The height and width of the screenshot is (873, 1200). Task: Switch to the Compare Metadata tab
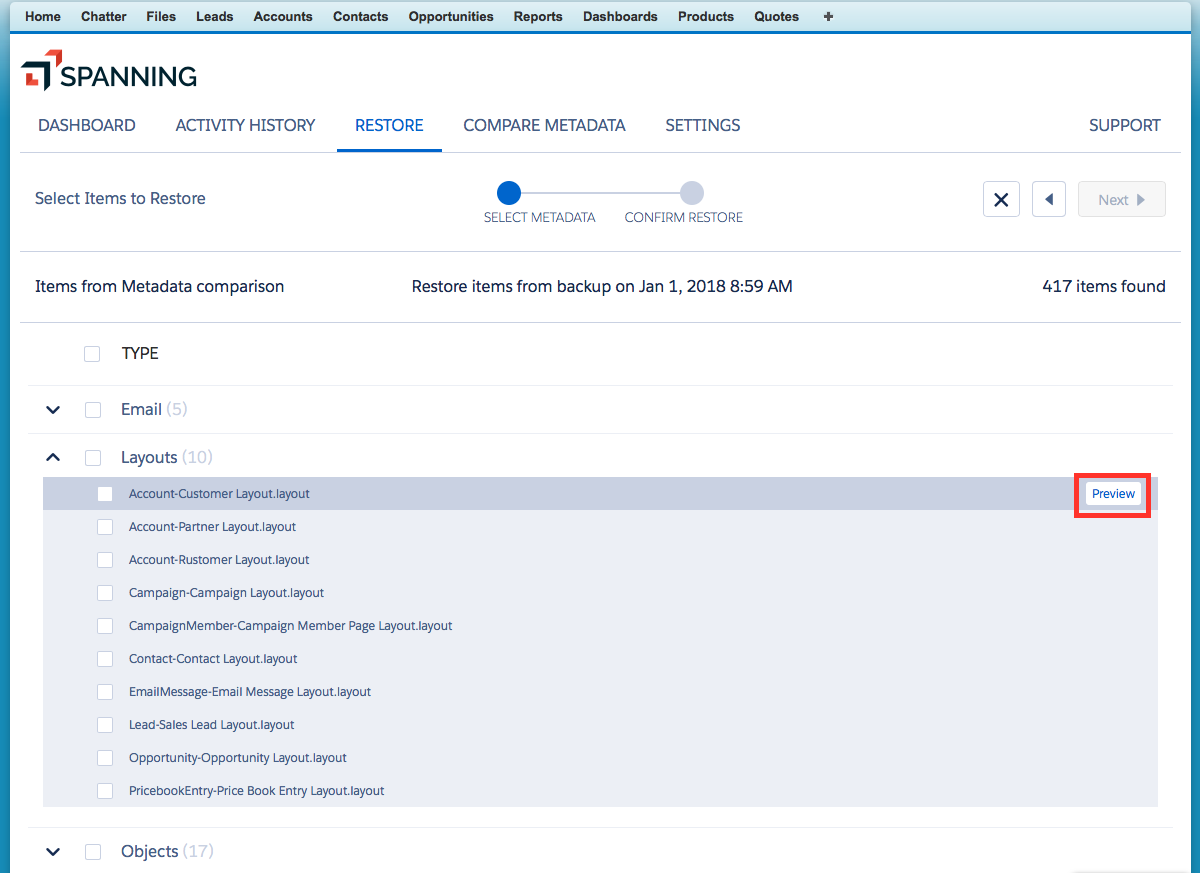click(x=544, y=125)
